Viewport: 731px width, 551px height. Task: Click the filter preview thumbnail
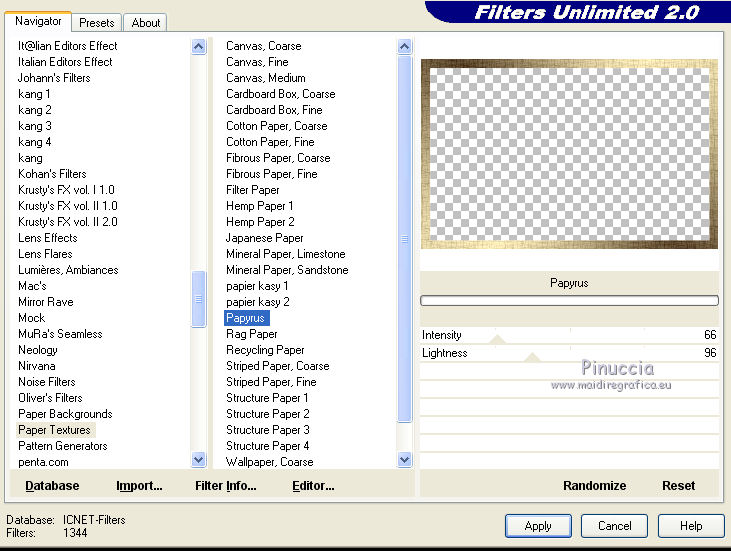click(569, 154)
